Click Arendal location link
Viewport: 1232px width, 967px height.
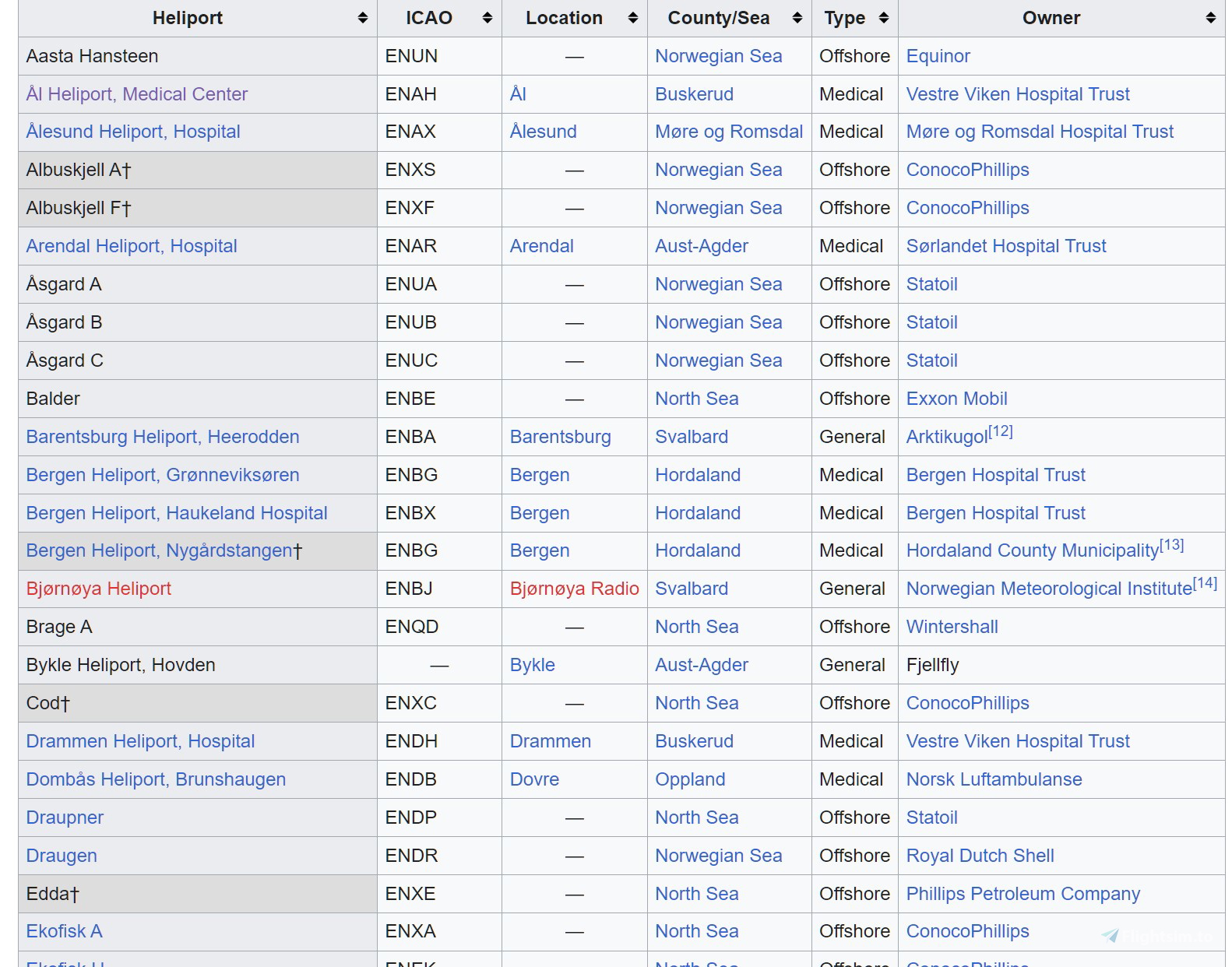tap(542, 246)
